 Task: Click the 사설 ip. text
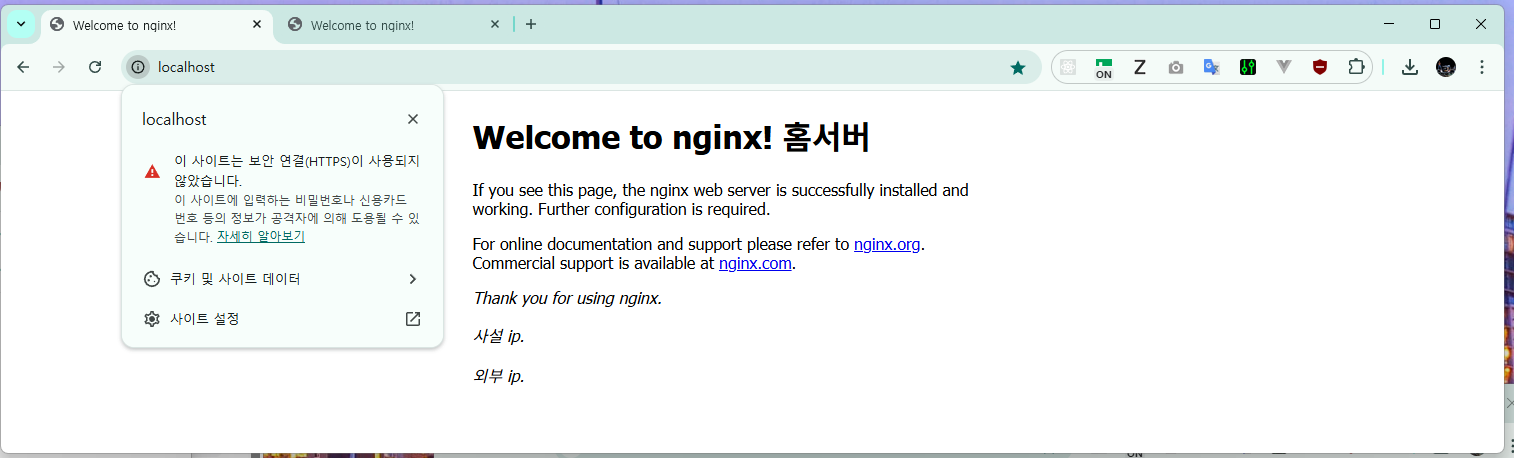click(499, 336)
